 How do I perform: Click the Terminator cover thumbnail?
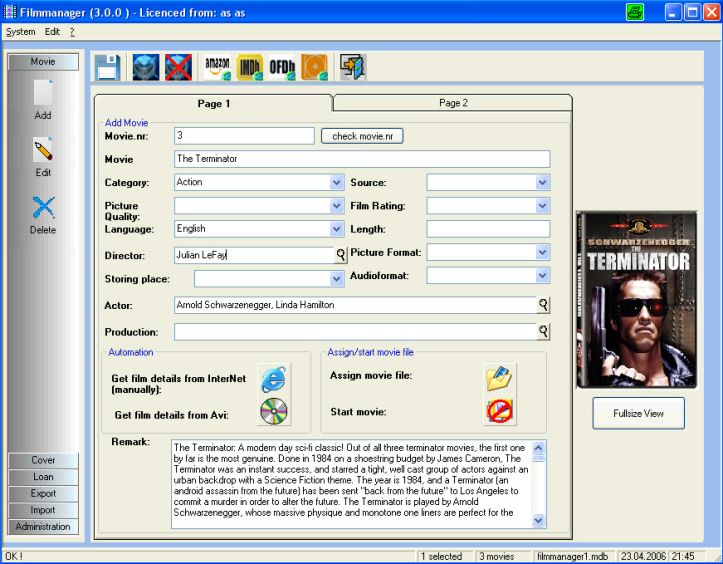pos(638,299)
